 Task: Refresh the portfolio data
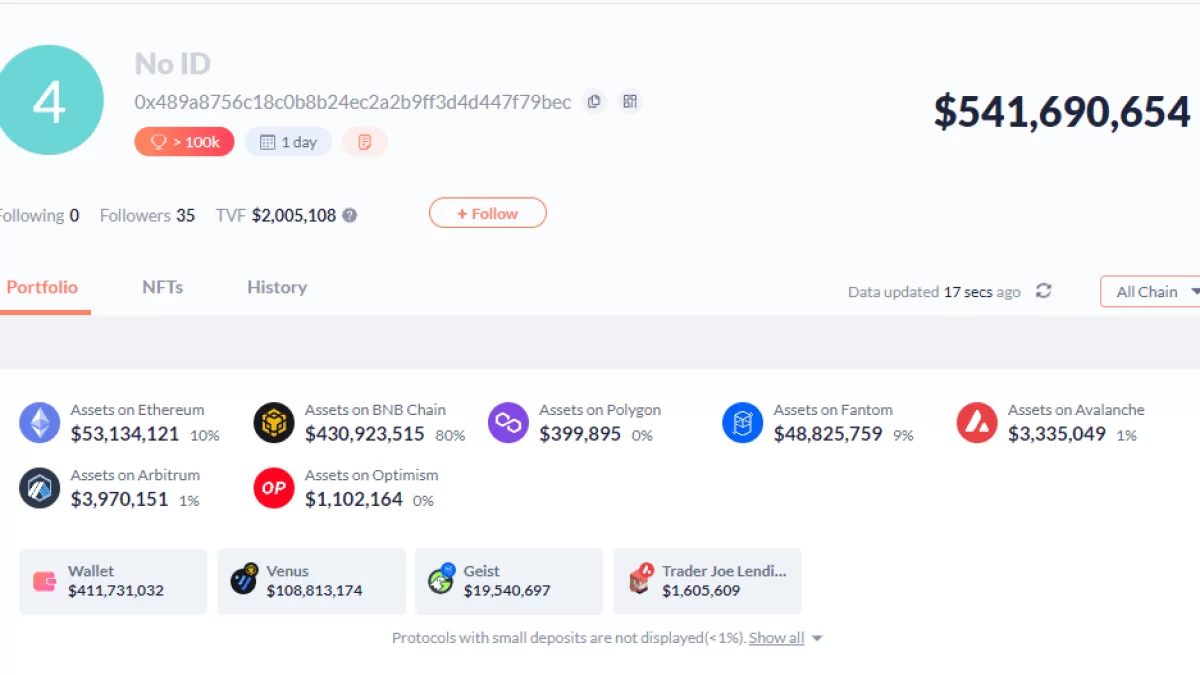coord(1044,291)
